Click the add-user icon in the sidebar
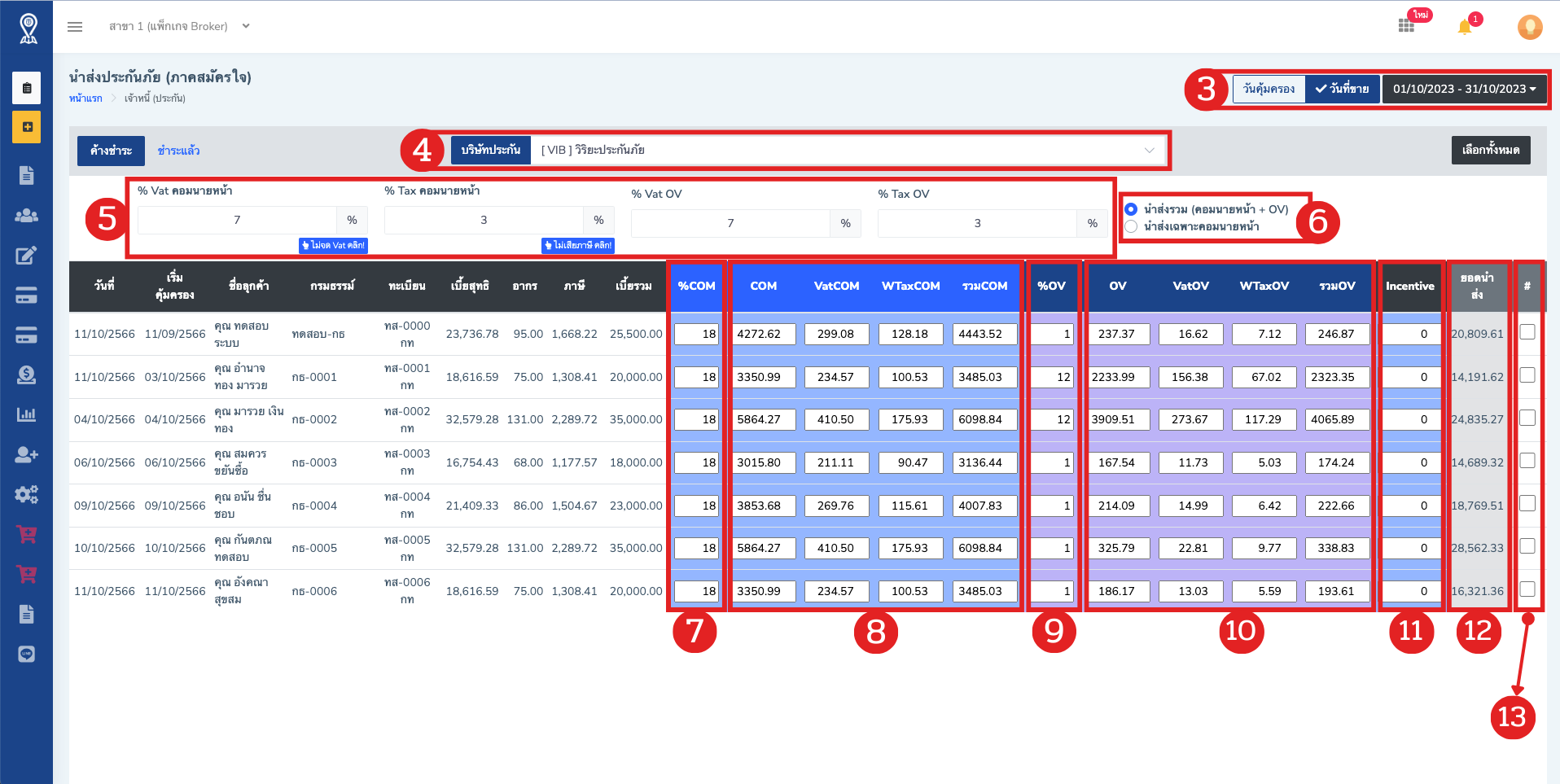 pyautogui.click(x=27, y=454)
